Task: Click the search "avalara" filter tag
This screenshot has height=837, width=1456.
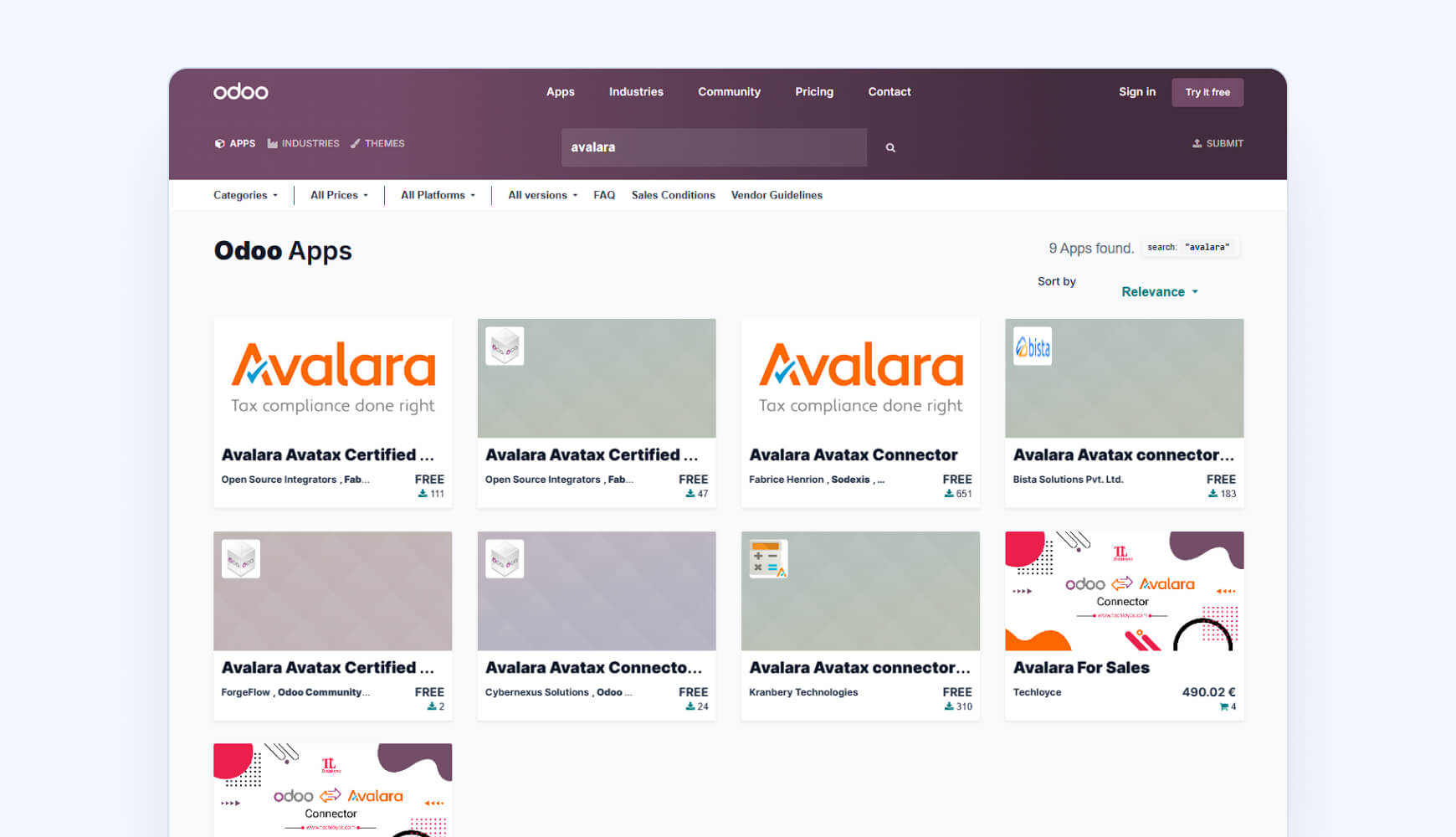Action: 1189,247
